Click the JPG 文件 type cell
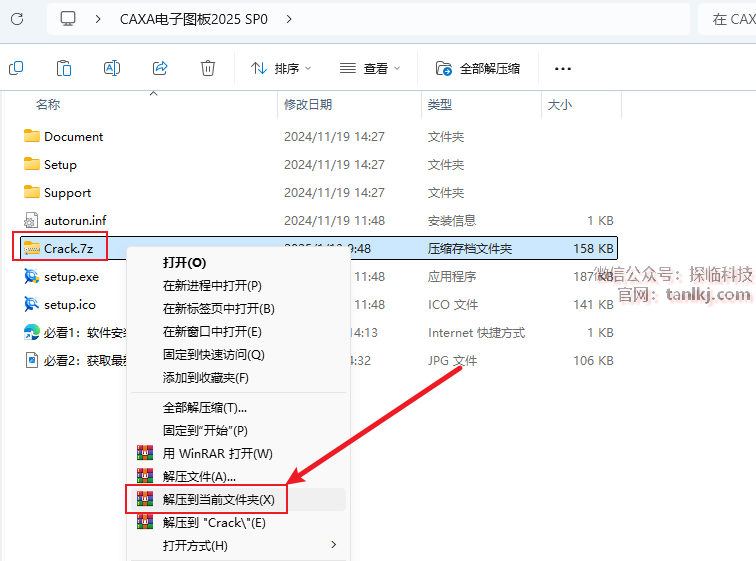Image resolution: width=756 pixels, height=561 pixels. point(452,361)
